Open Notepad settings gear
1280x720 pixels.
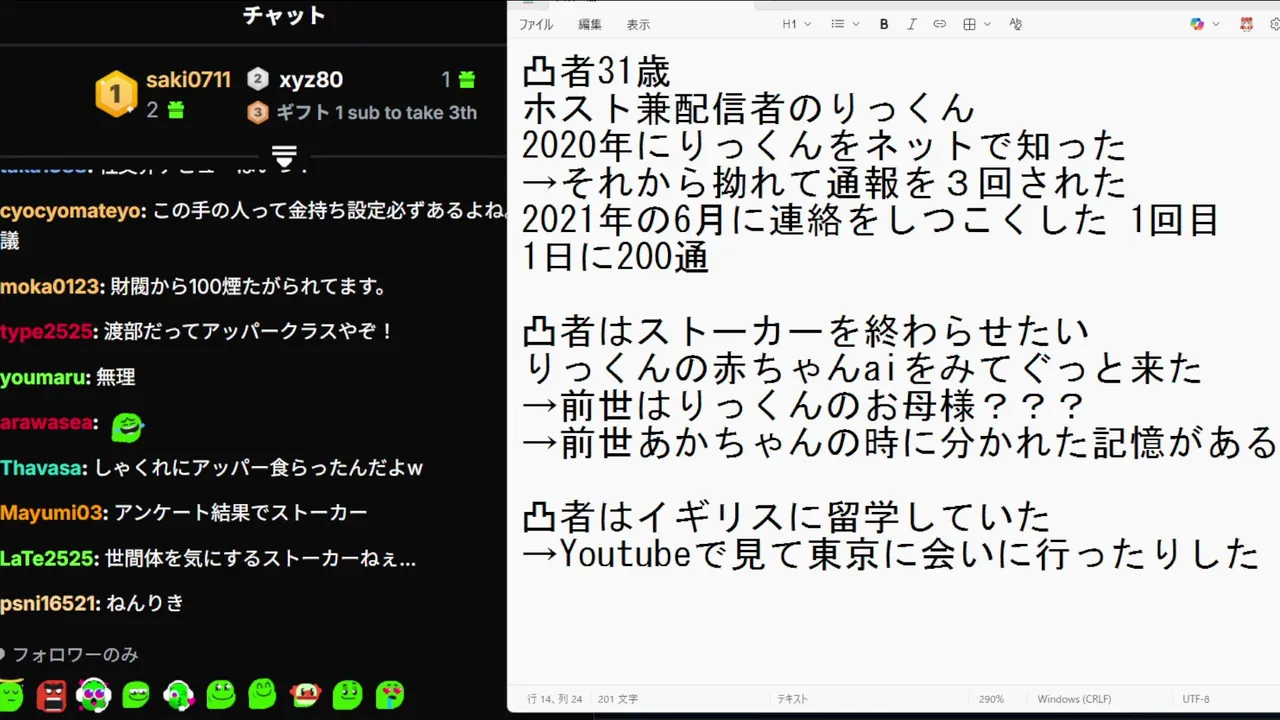(x=1275, y=24)
